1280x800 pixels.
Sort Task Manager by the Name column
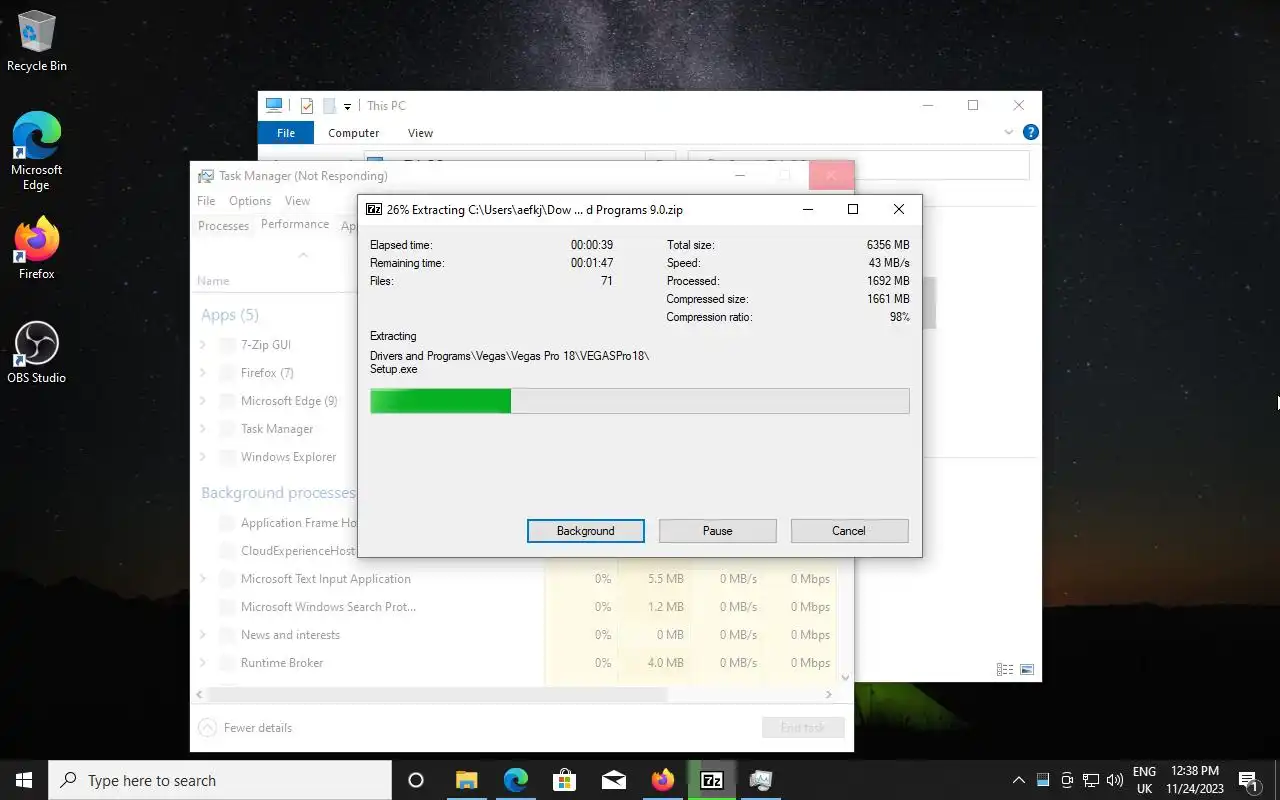pos(213,281)
